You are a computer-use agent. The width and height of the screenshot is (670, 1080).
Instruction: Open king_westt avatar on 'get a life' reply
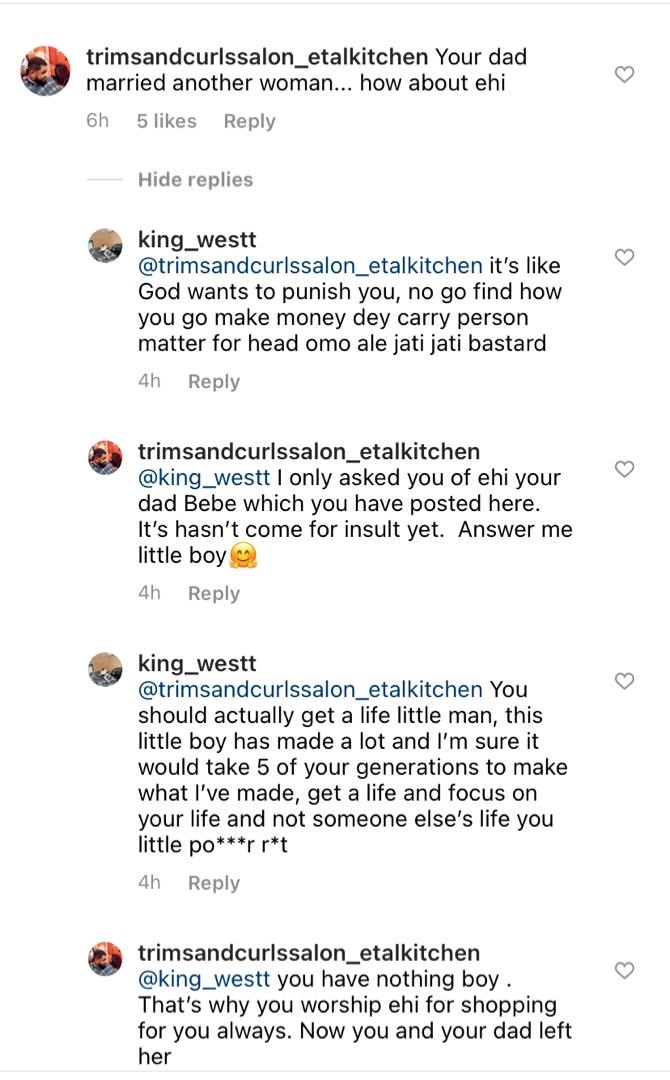click(x=106, y=669)
